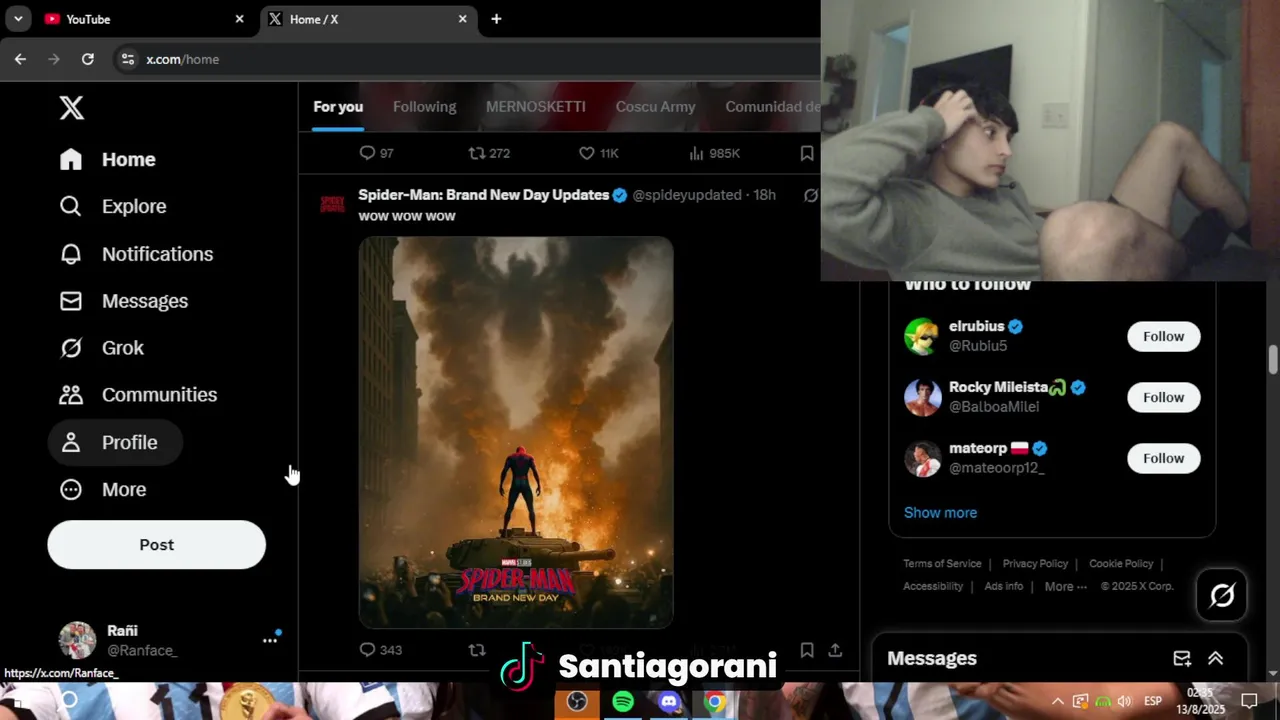1280x720 pixels.
Task: Reply to the Spider-Man post with 343 replies
Action: click(380, 650)
